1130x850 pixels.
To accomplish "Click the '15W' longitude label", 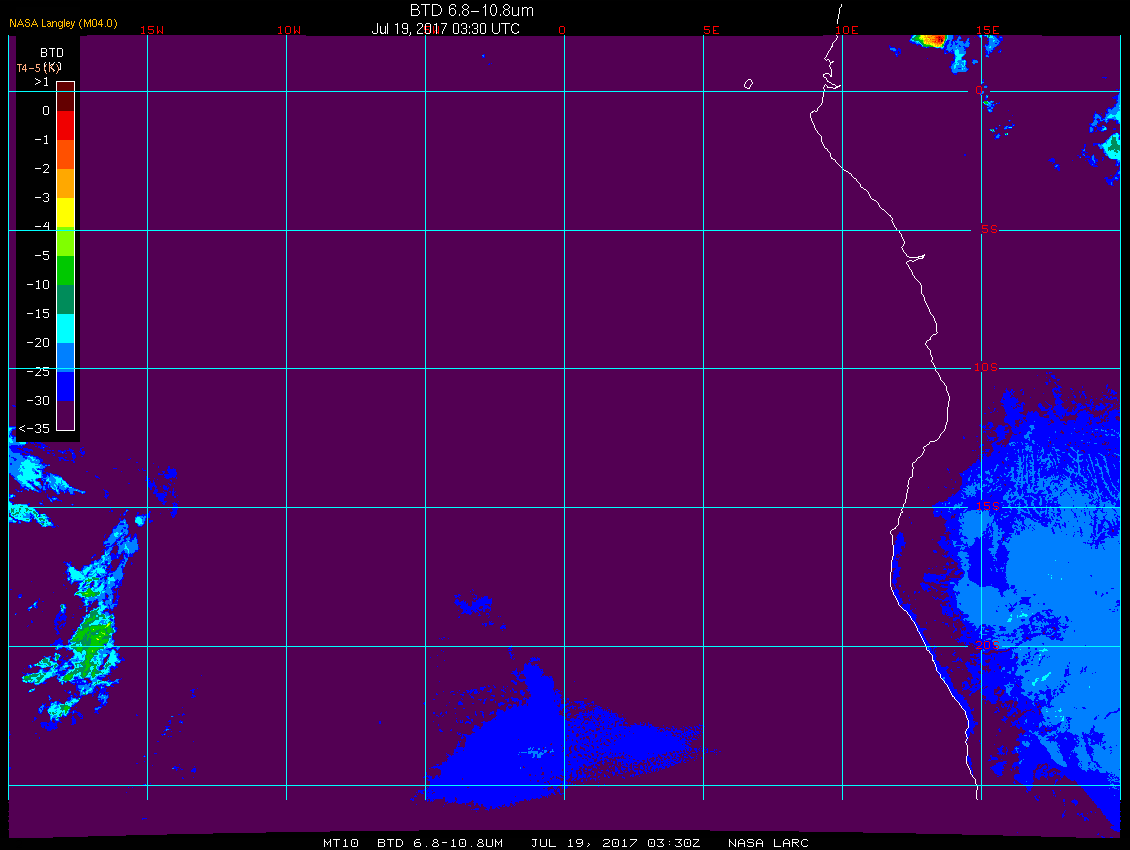I will coord(152,30).
